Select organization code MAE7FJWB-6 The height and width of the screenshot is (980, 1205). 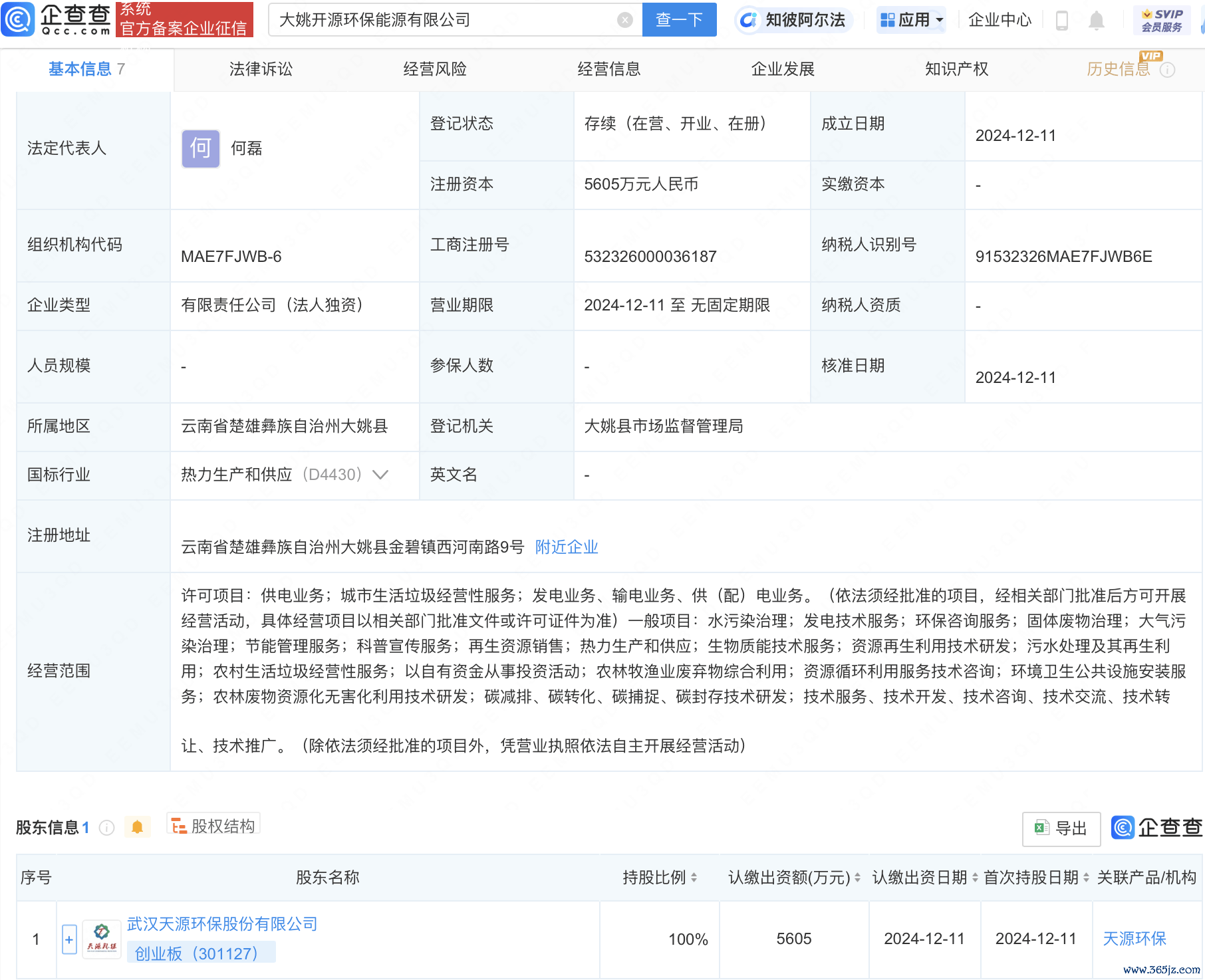[x=231, y=257]
